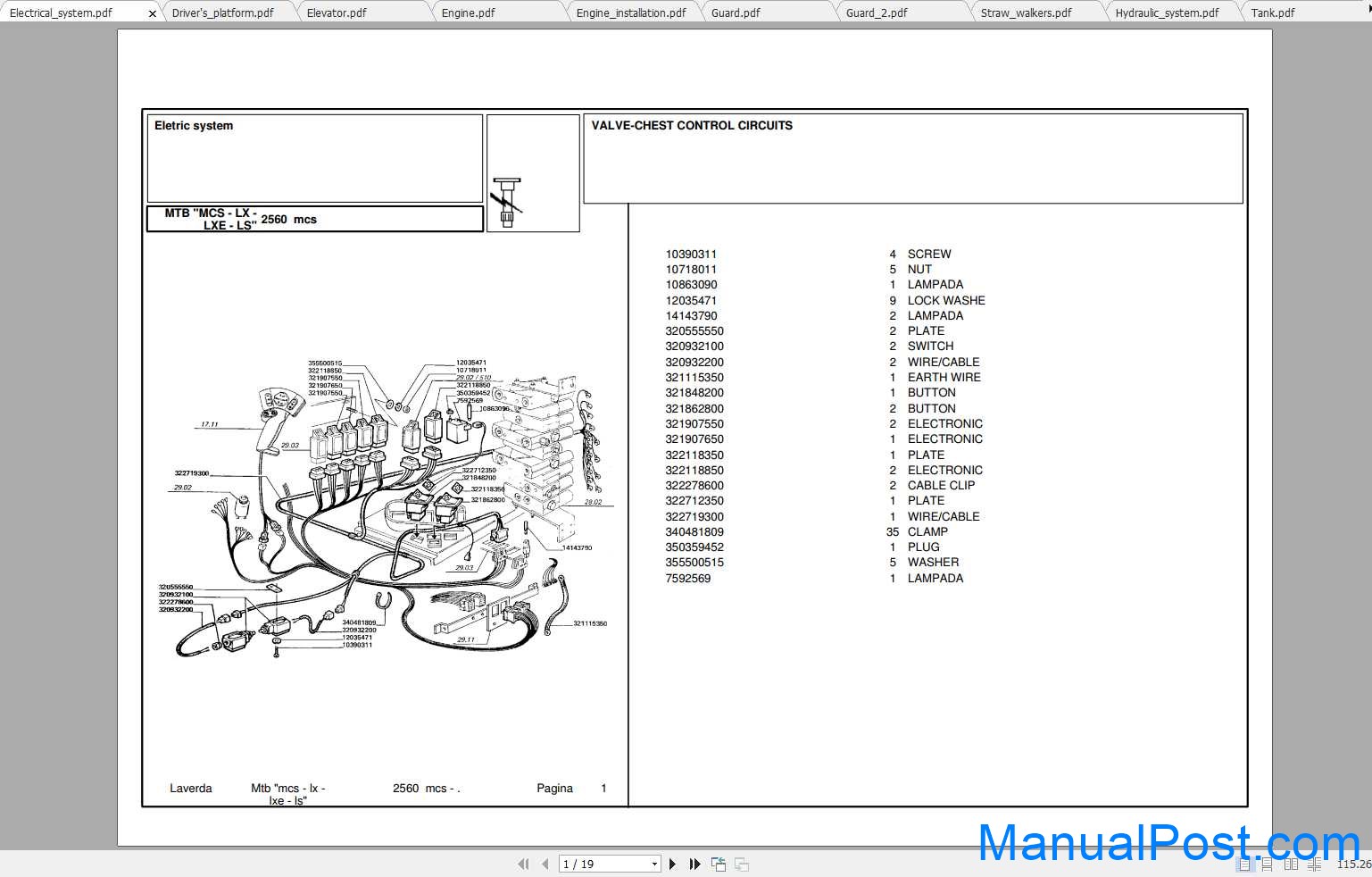The width and height of the screenshot is (1372, 877).
Task: Click part number 355500515 in list
Action: coord(694,563)
